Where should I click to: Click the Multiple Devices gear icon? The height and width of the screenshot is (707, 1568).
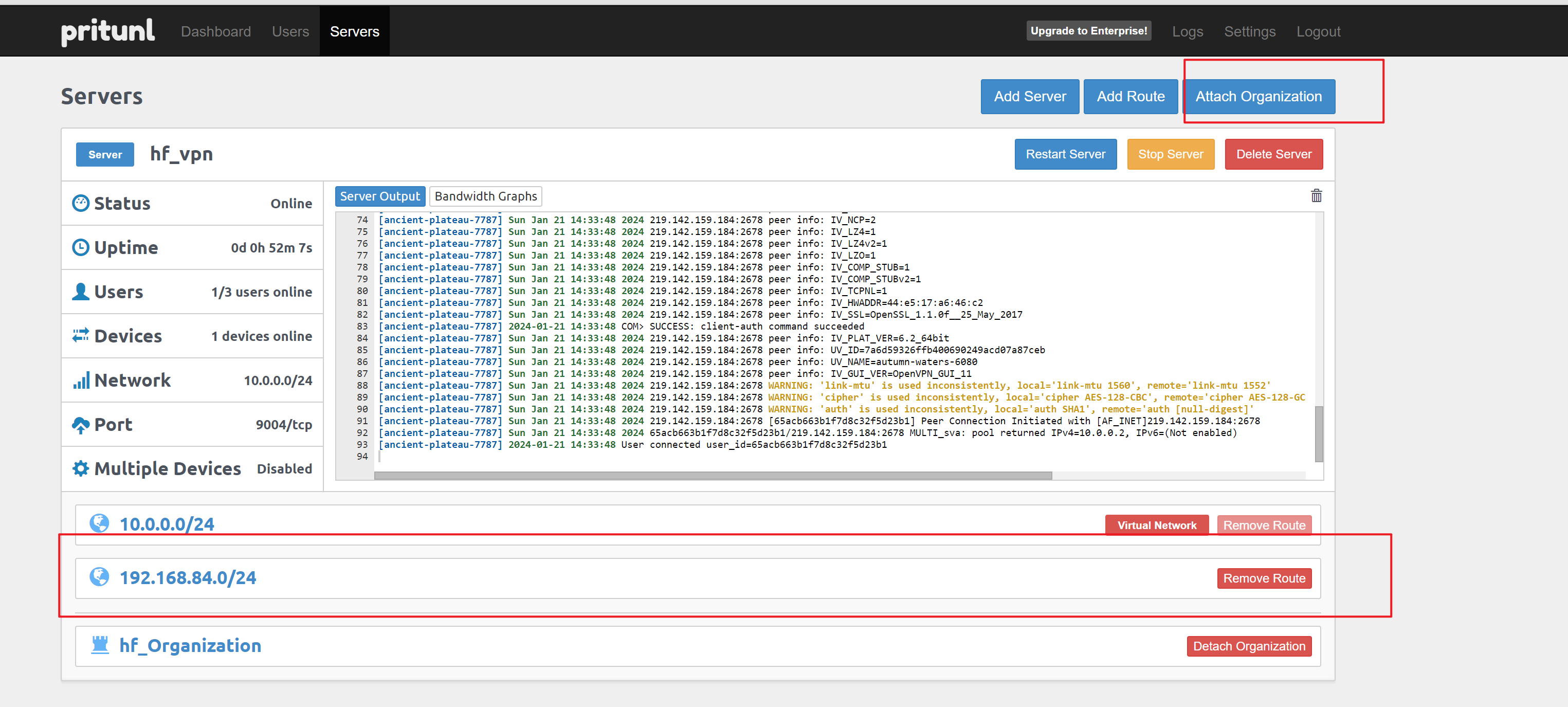[x=80, y=468]
